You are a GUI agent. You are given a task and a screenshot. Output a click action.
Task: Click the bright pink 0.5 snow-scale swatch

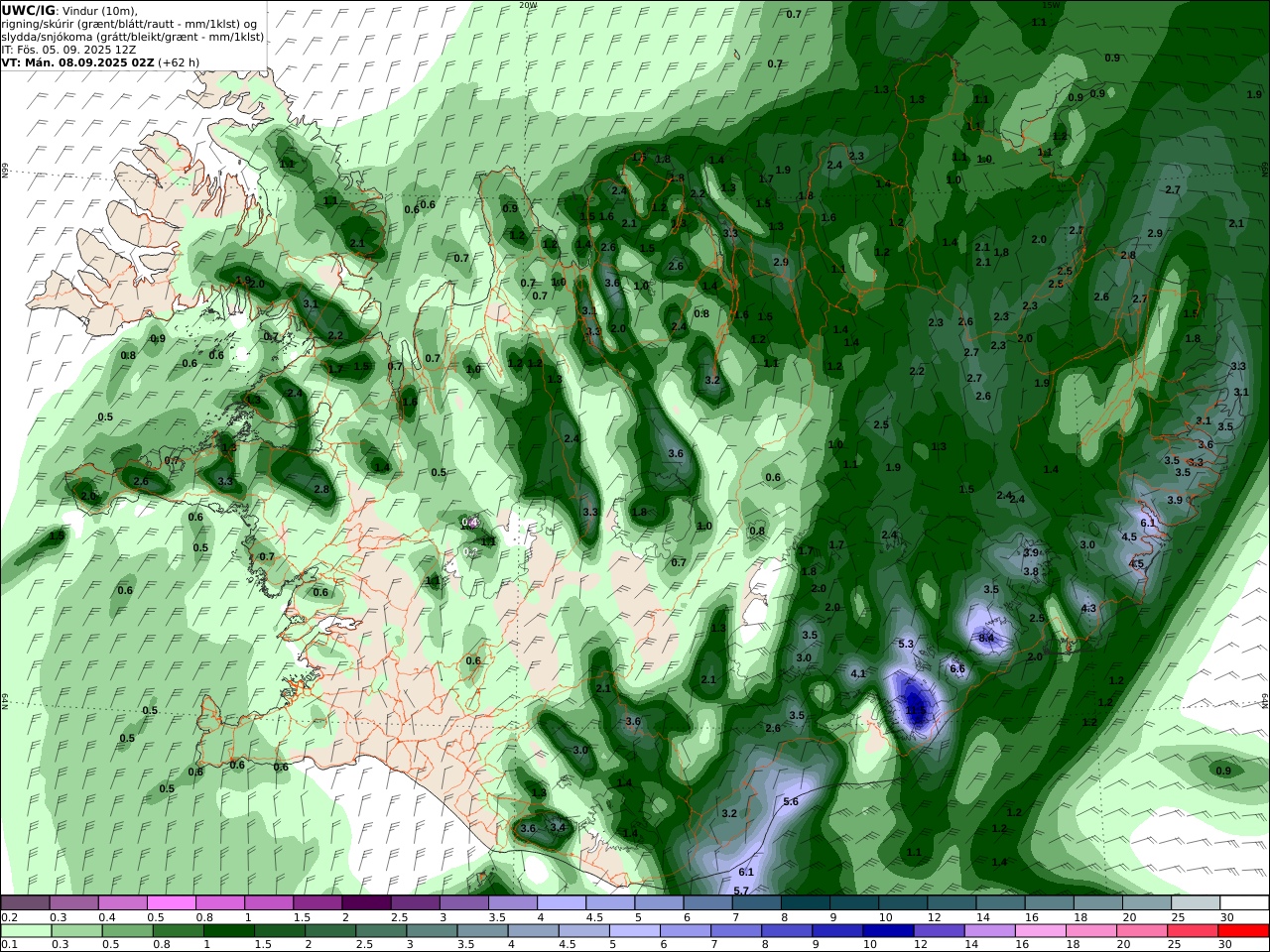pyautogui.click(x=171, y=903)
